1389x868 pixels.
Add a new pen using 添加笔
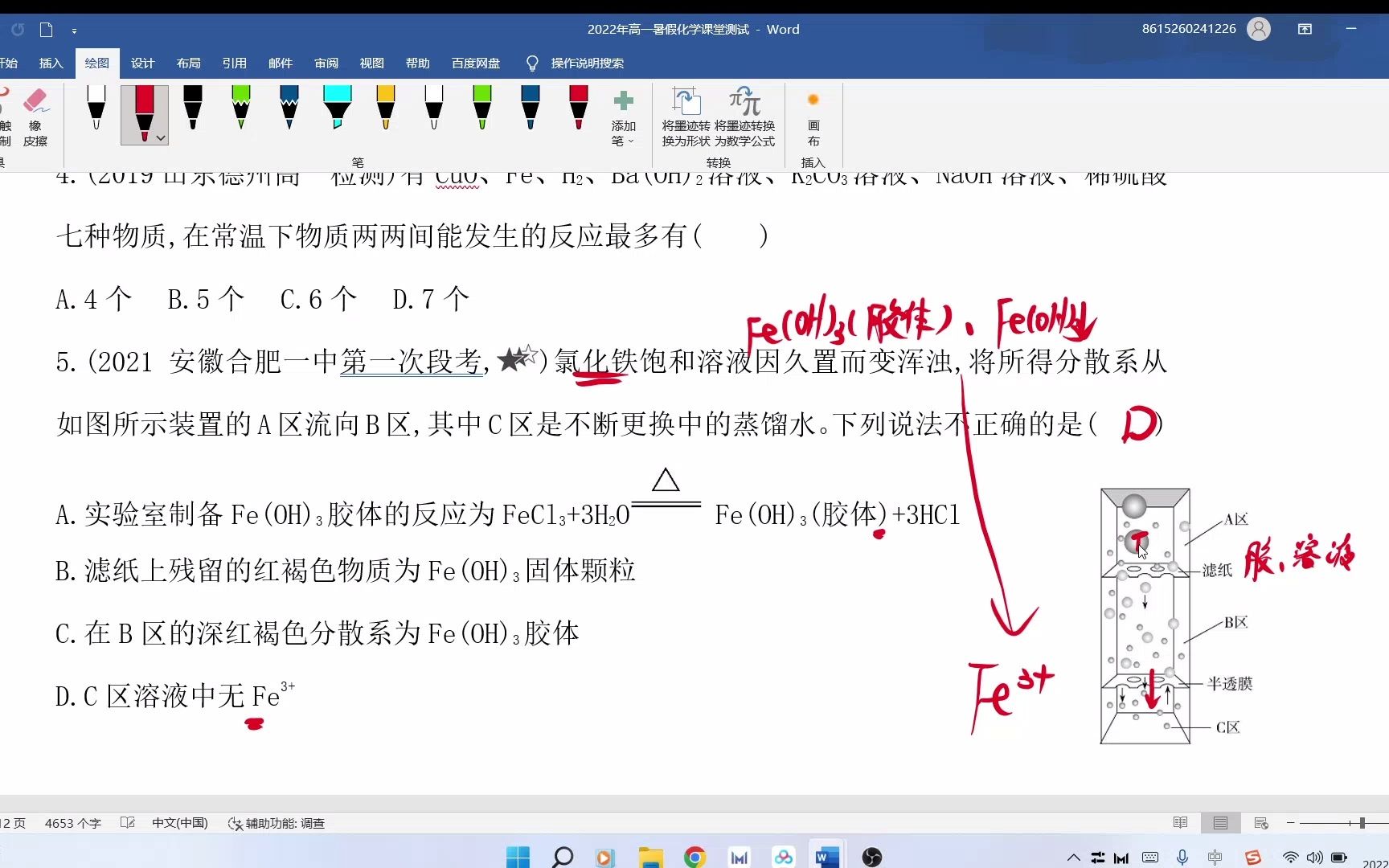tap(624, 117)
